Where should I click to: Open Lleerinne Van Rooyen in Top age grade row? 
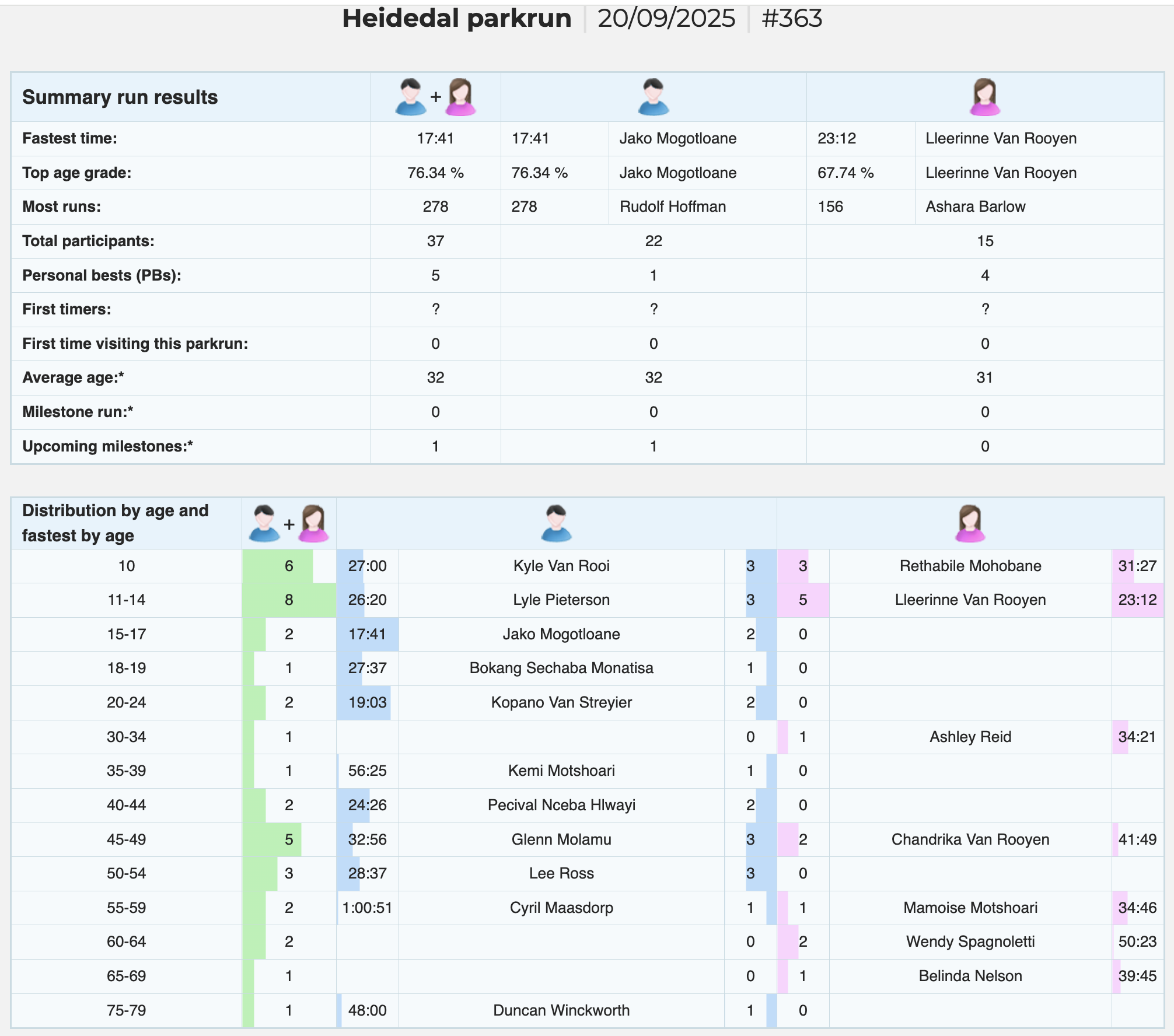click(x=1001, y=173)
